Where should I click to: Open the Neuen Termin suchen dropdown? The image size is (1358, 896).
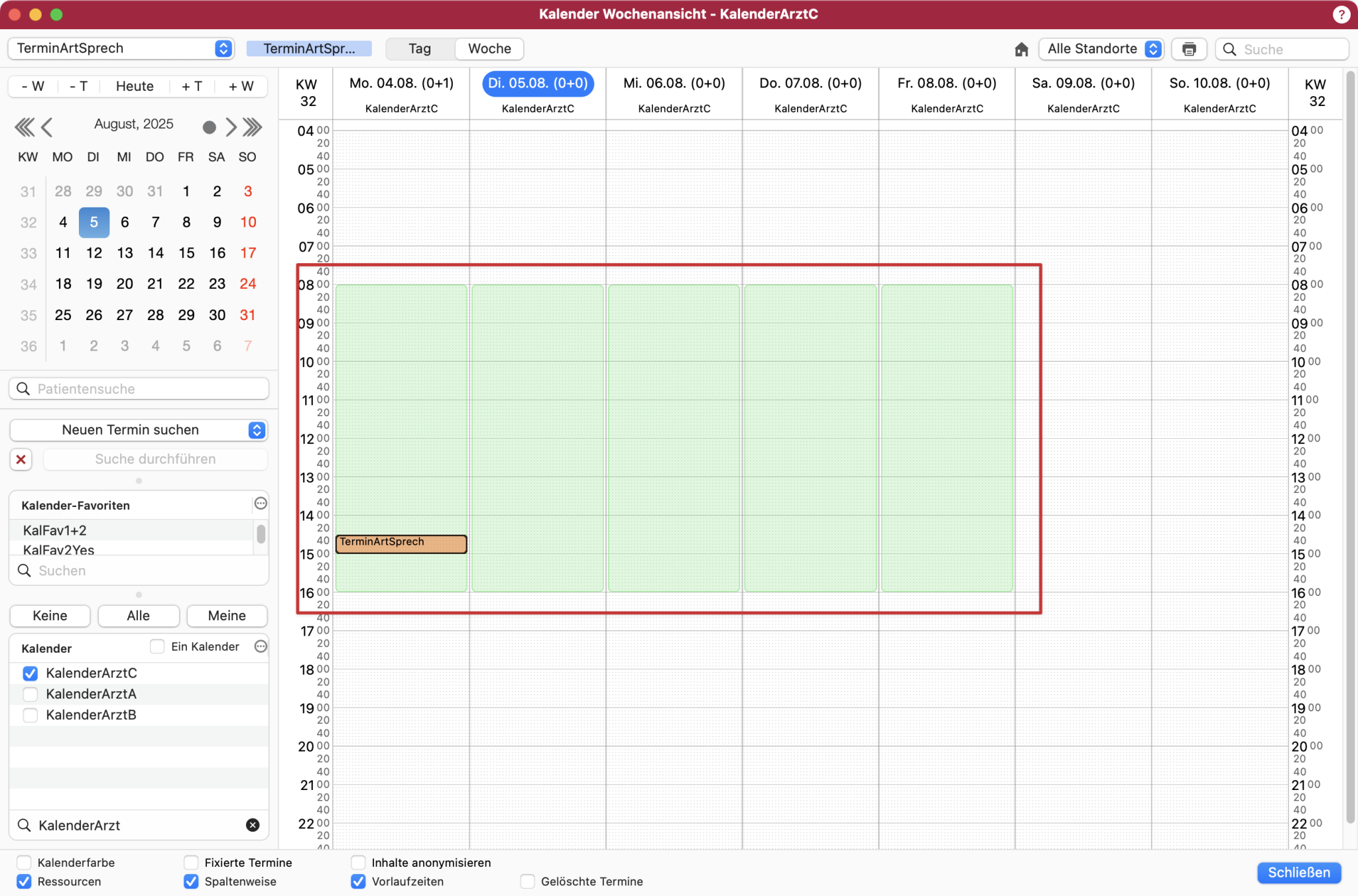coord(139,430)
